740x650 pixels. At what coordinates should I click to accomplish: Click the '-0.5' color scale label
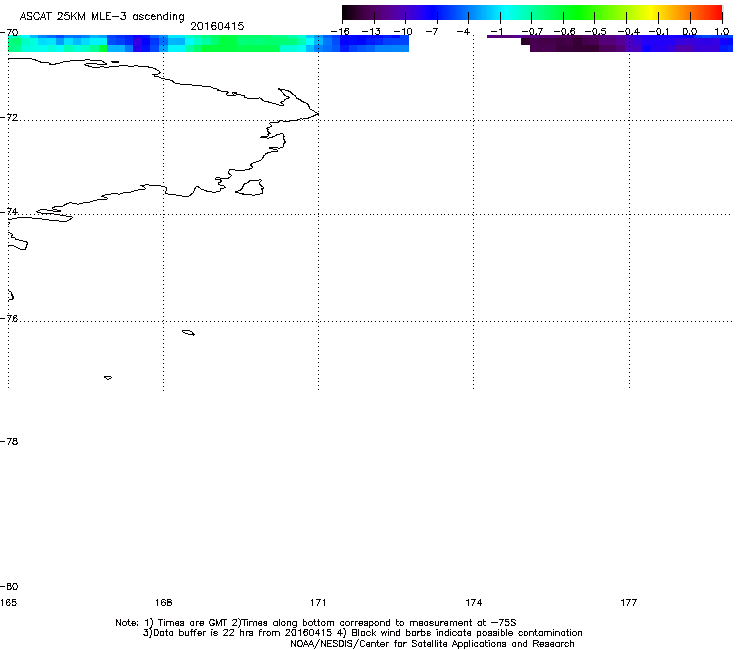click(x=595, y=32)
